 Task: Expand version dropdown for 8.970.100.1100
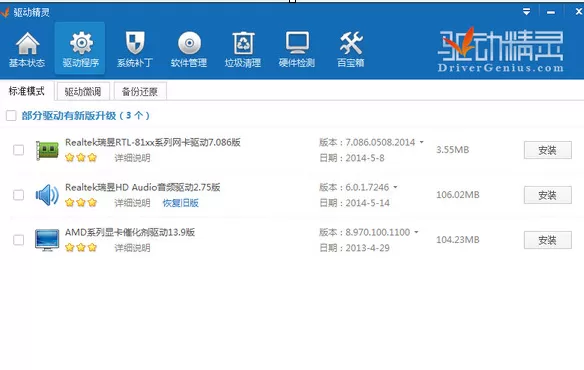(416, 232)
